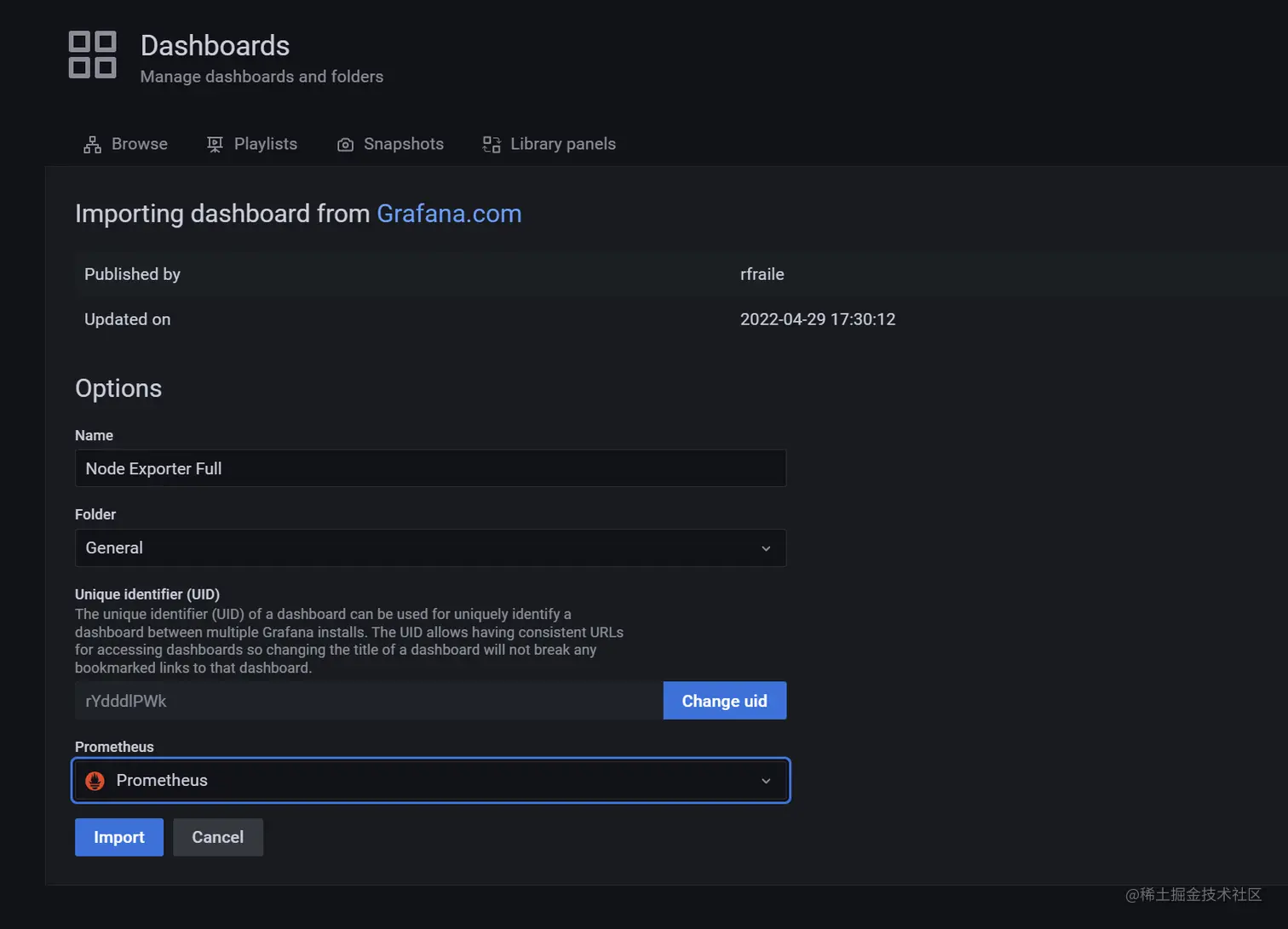
Task: Click the Dashboards grid icon
Action: coord(92,54)
